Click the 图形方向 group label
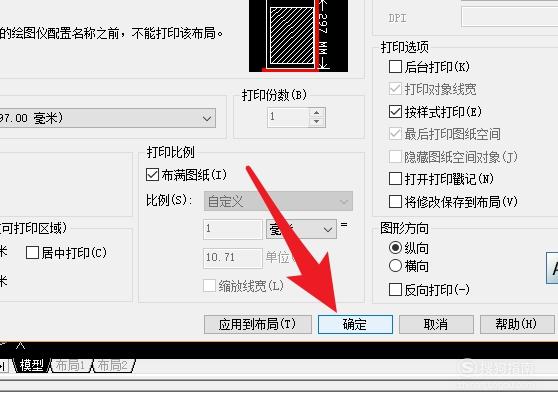This screenshot has height=414, width=558. click(x=404, y=228)
